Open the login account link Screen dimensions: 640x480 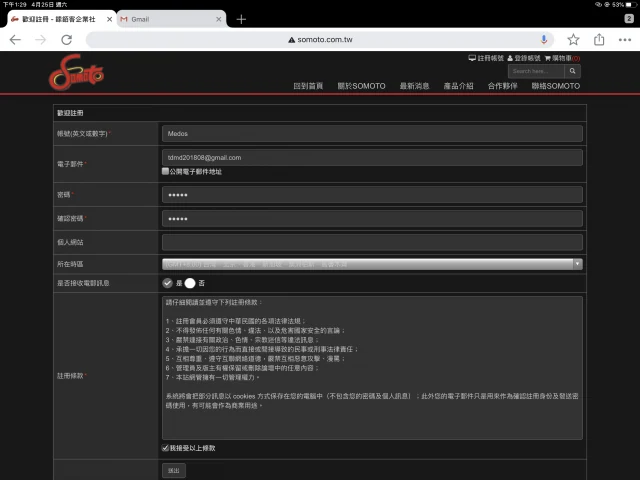tap(524, 58)
